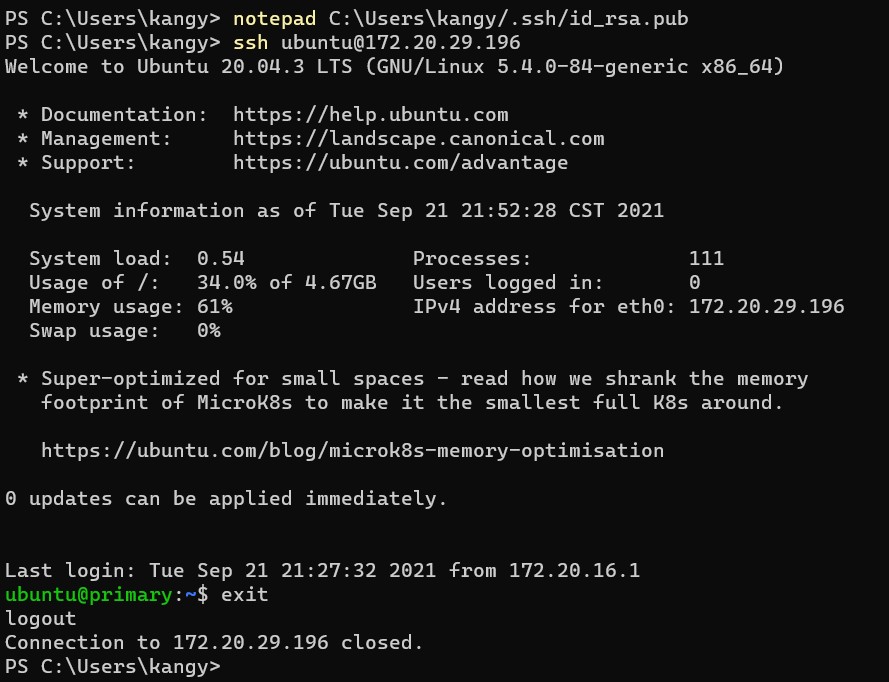This screenshot has height=682, width=889.
Task: Click the Welcome to Ubuntu 20.04.3 line
Action: tap(395, 67)
